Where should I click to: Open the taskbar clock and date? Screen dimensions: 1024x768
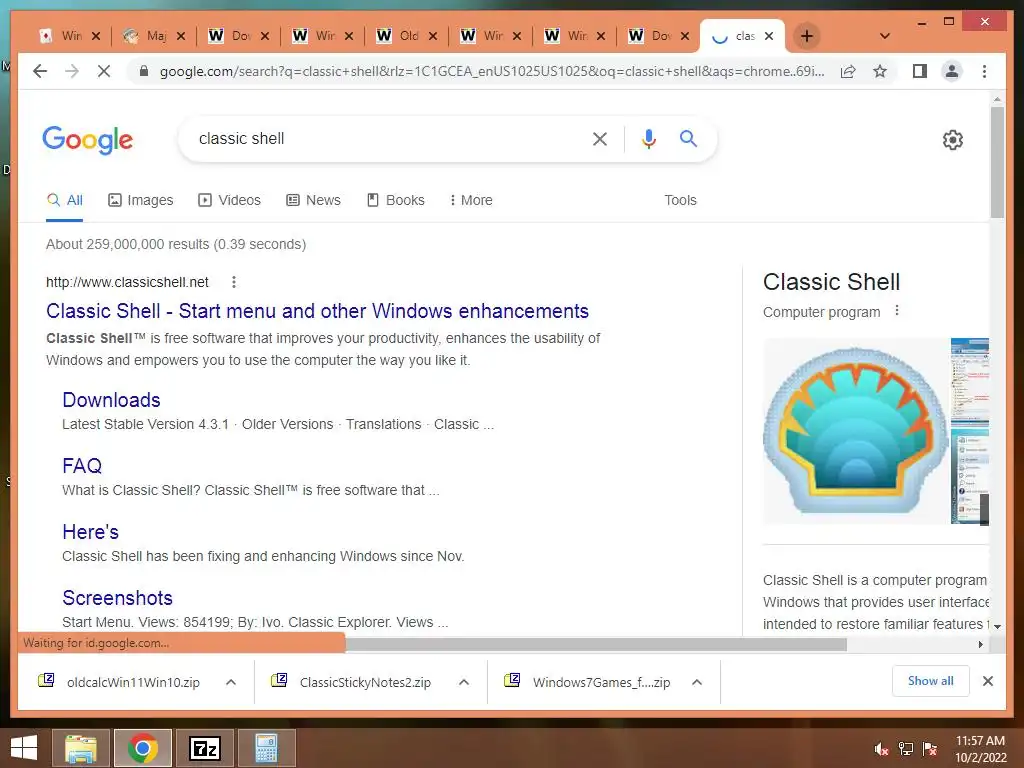pyautogui.click(x=981, y=749)
